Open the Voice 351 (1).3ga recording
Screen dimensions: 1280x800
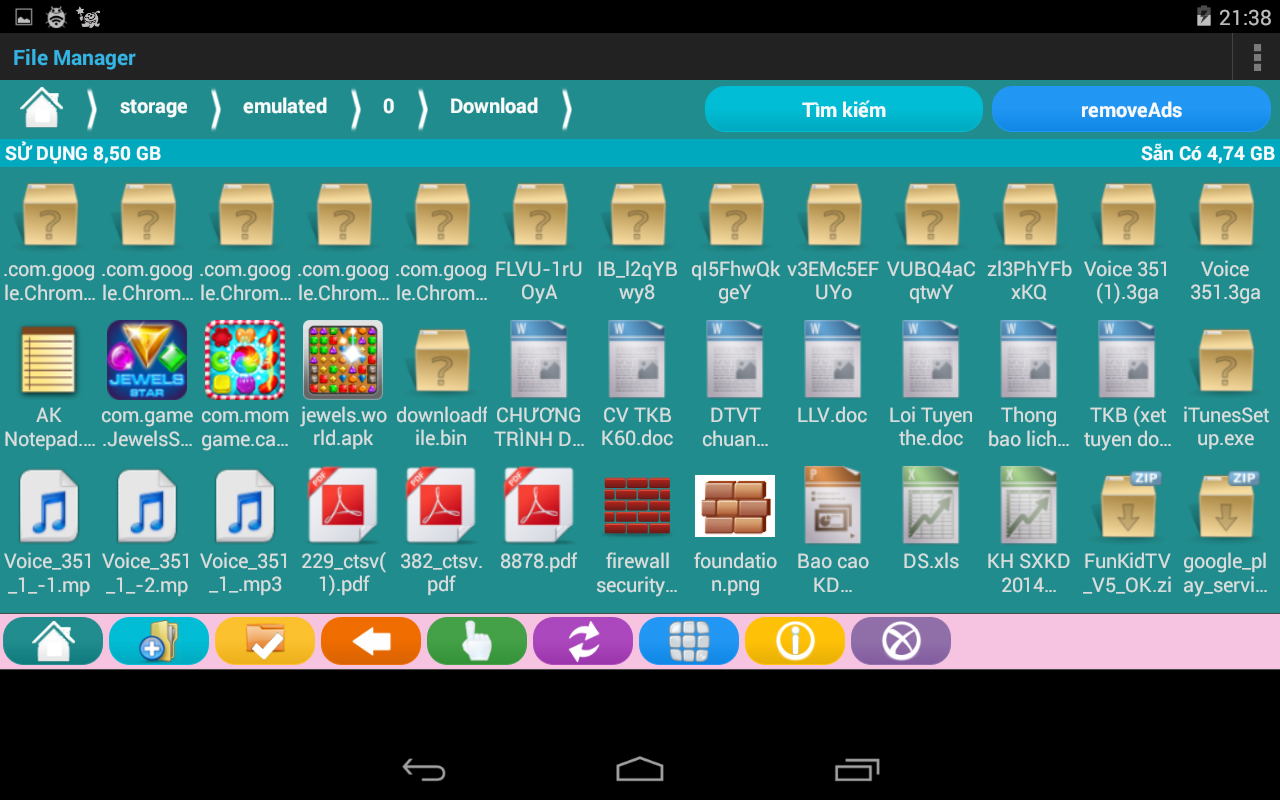pos(1127,241)
